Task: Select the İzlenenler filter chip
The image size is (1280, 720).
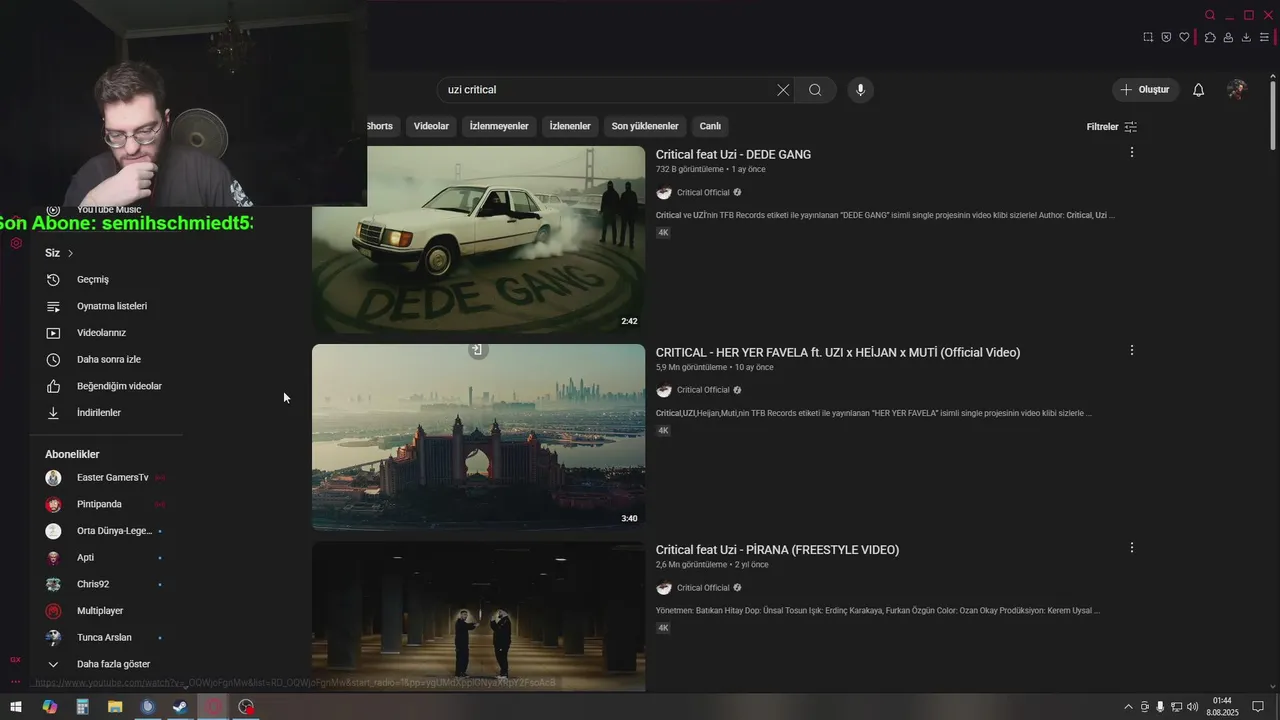Action: tap(570, 126)
